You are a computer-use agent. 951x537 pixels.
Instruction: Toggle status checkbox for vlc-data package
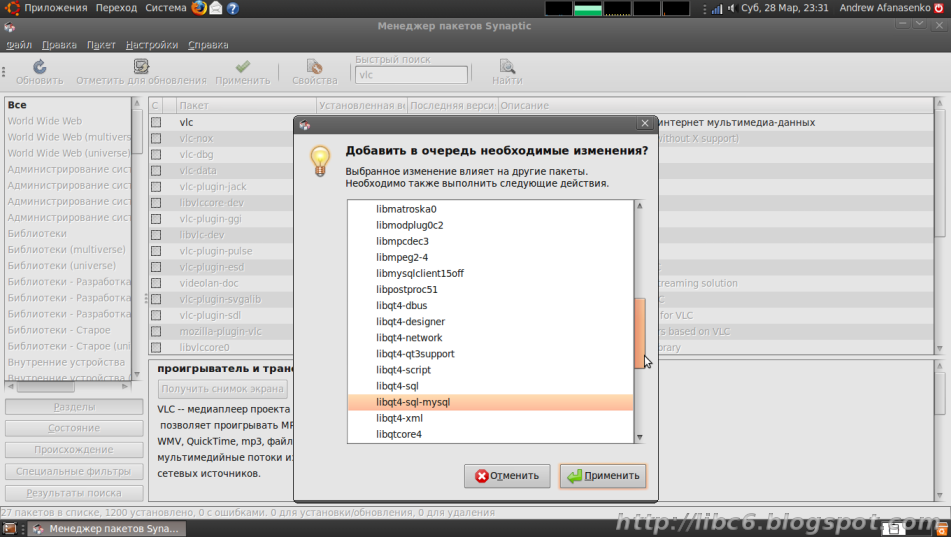156,171
